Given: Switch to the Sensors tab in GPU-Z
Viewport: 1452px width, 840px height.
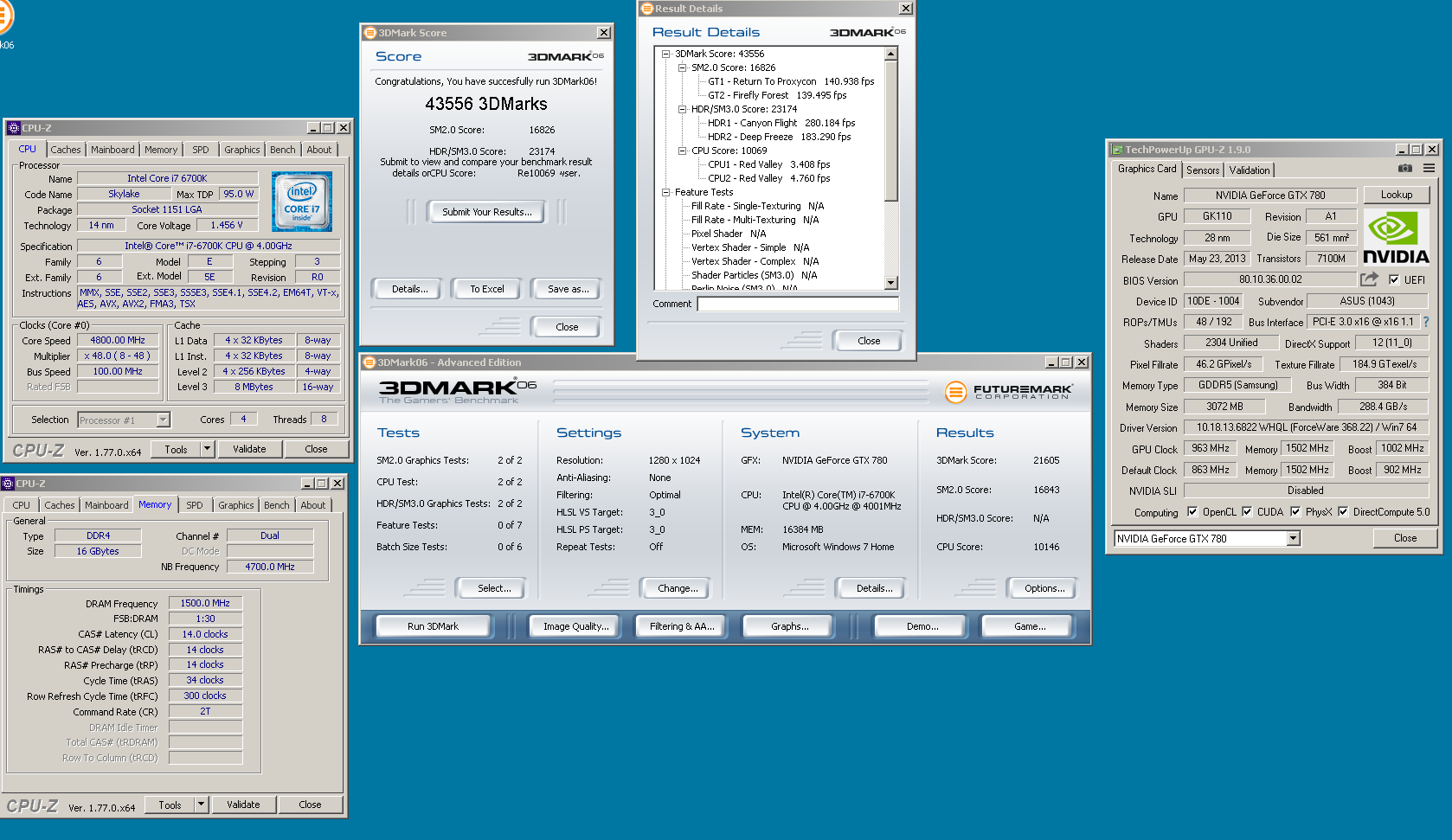Looking at the screenshot, I should (x=1203, y=170).
